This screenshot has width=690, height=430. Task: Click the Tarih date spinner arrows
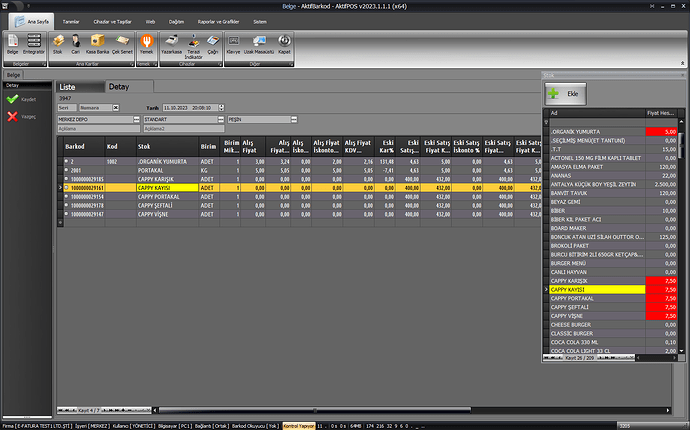(x=221, y=107)
